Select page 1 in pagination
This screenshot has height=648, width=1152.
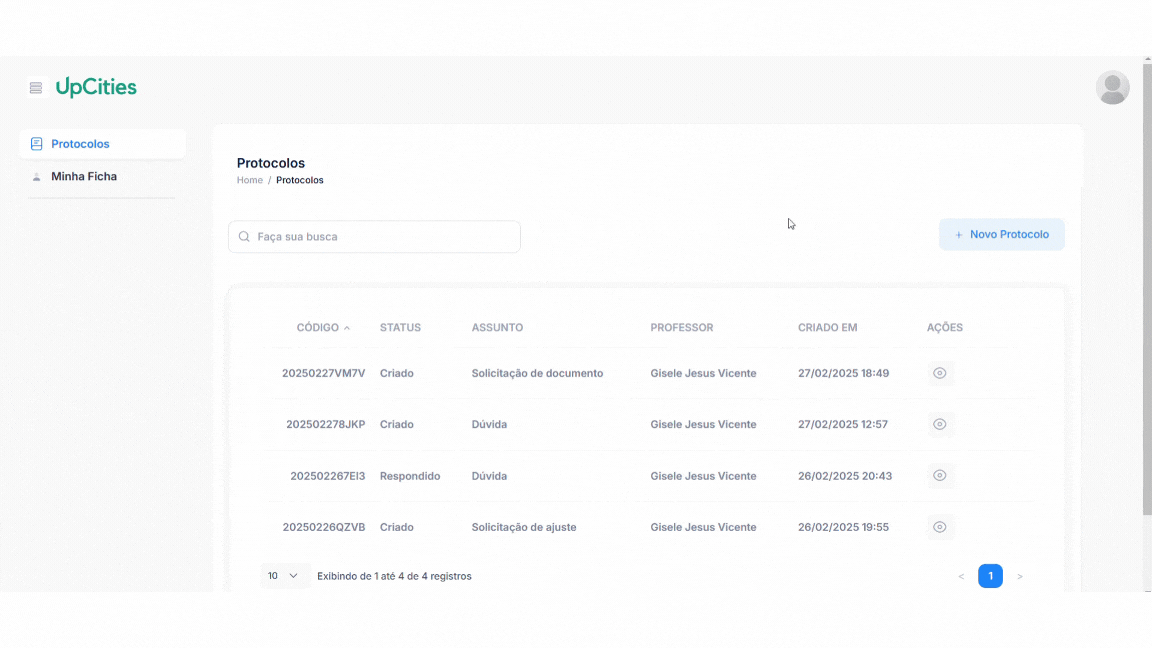coord(990,576)
